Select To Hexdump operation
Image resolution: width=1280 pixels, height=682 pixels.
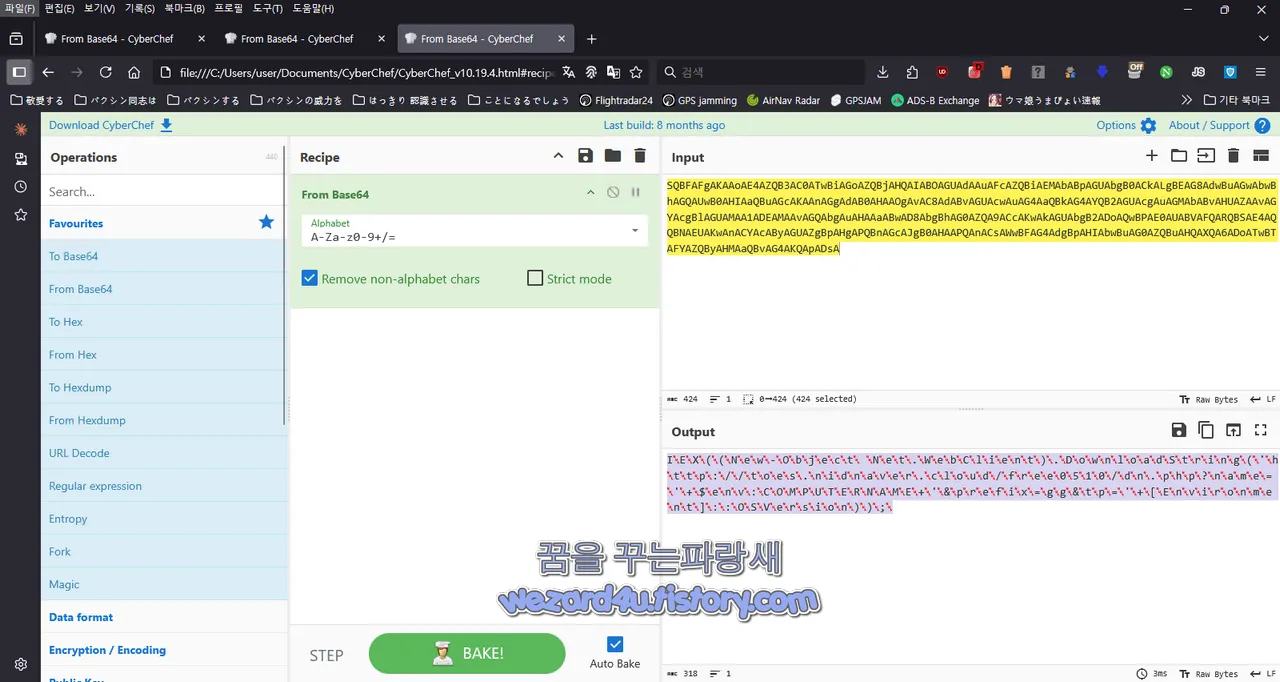click(163, 387)
